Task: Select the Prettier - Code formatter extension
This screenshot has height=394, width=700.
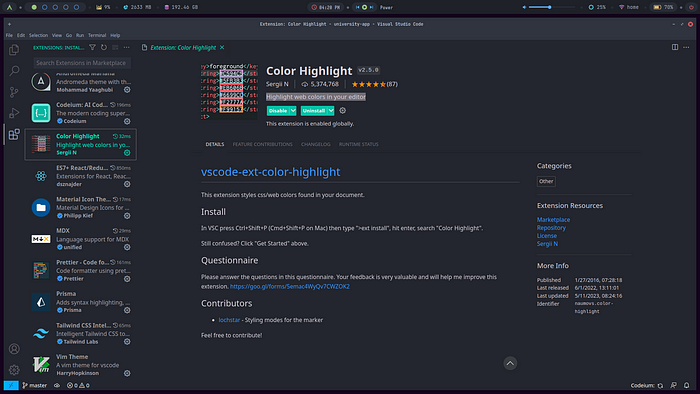Action: coord(81,270)
